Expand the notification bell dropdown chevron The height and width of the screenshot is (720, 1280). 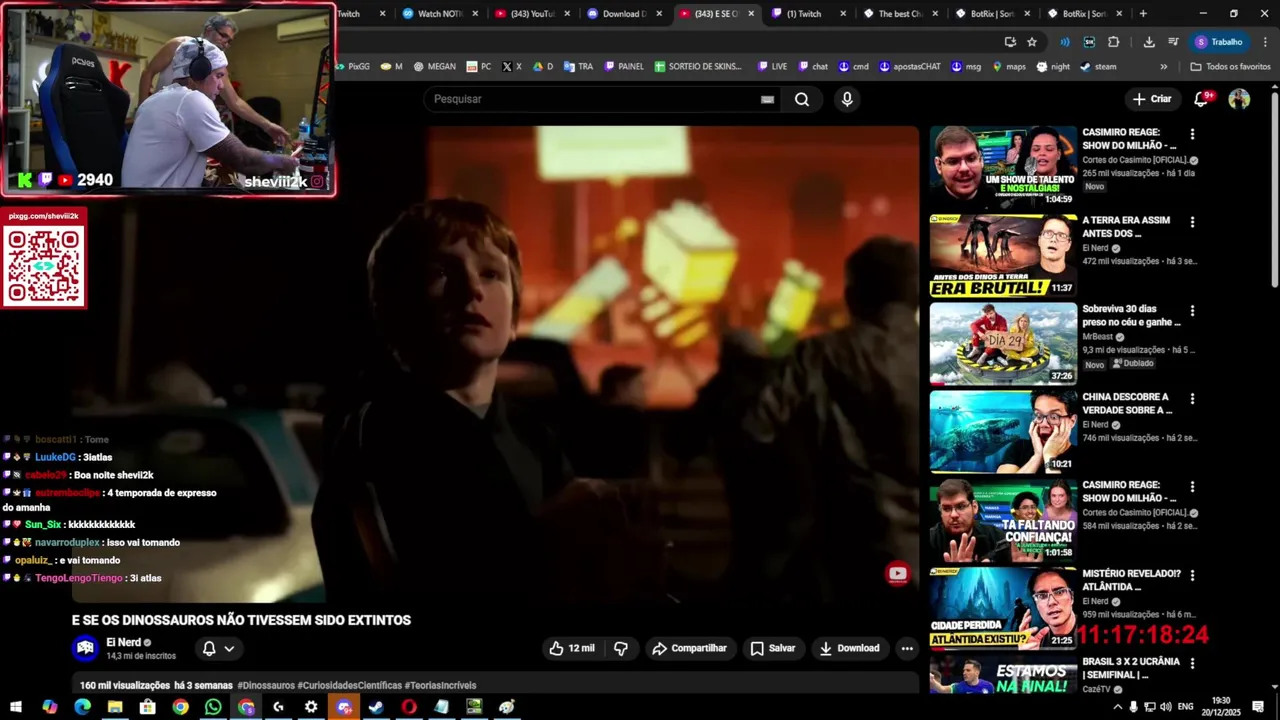(x=229, y=648)
